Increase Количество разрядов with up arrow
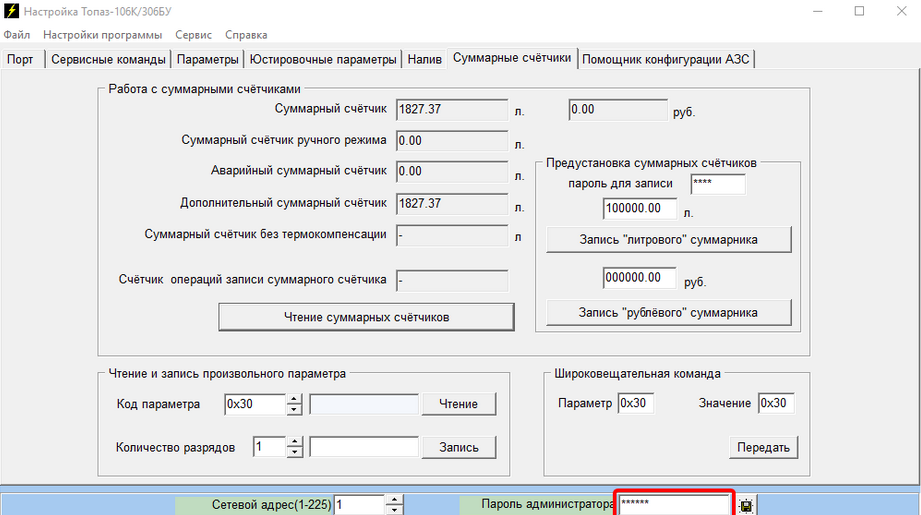Screen dimensions: 921x515 click(294, 442)
